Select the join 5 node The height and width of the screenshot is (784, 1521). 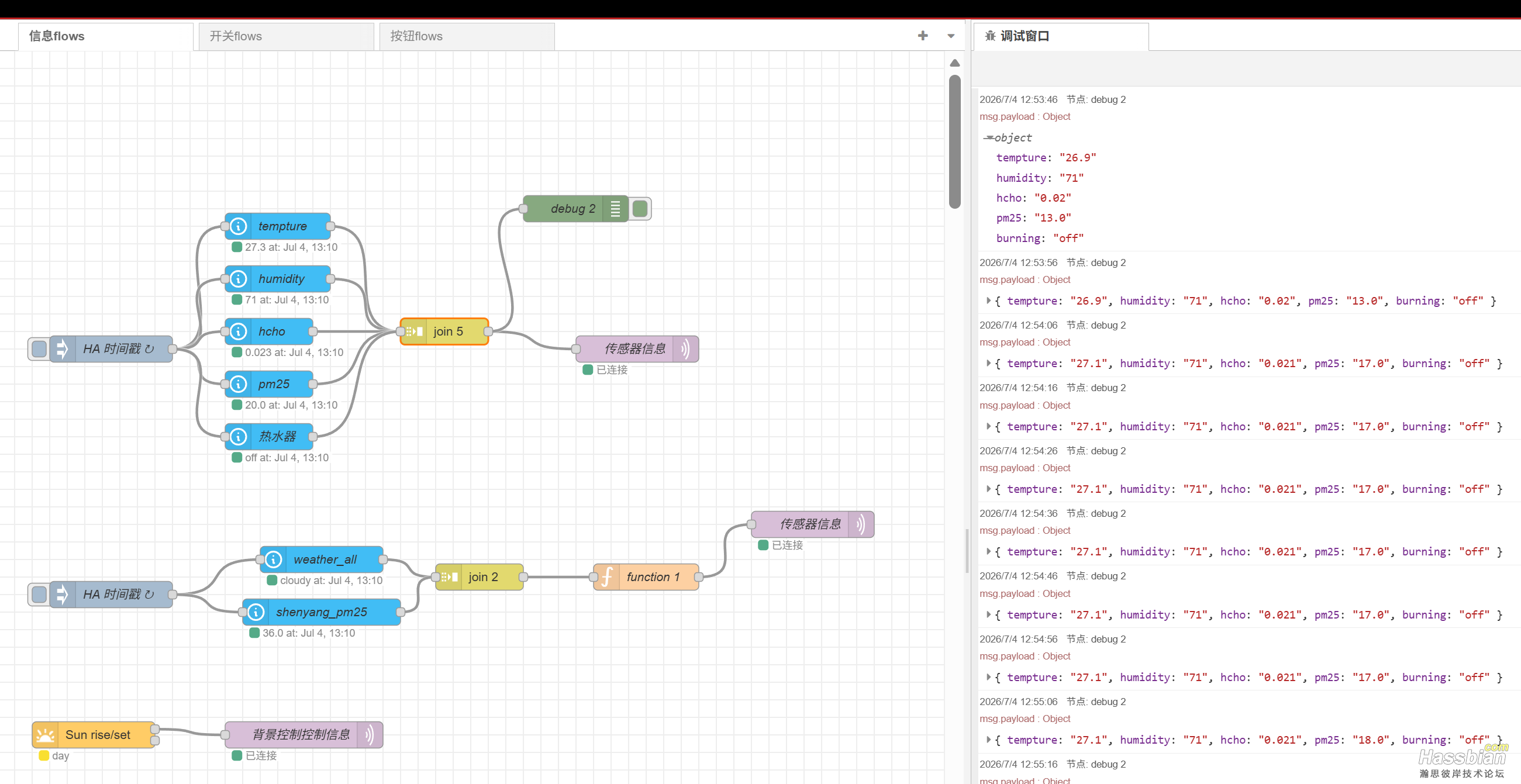[x=444, y=332]
